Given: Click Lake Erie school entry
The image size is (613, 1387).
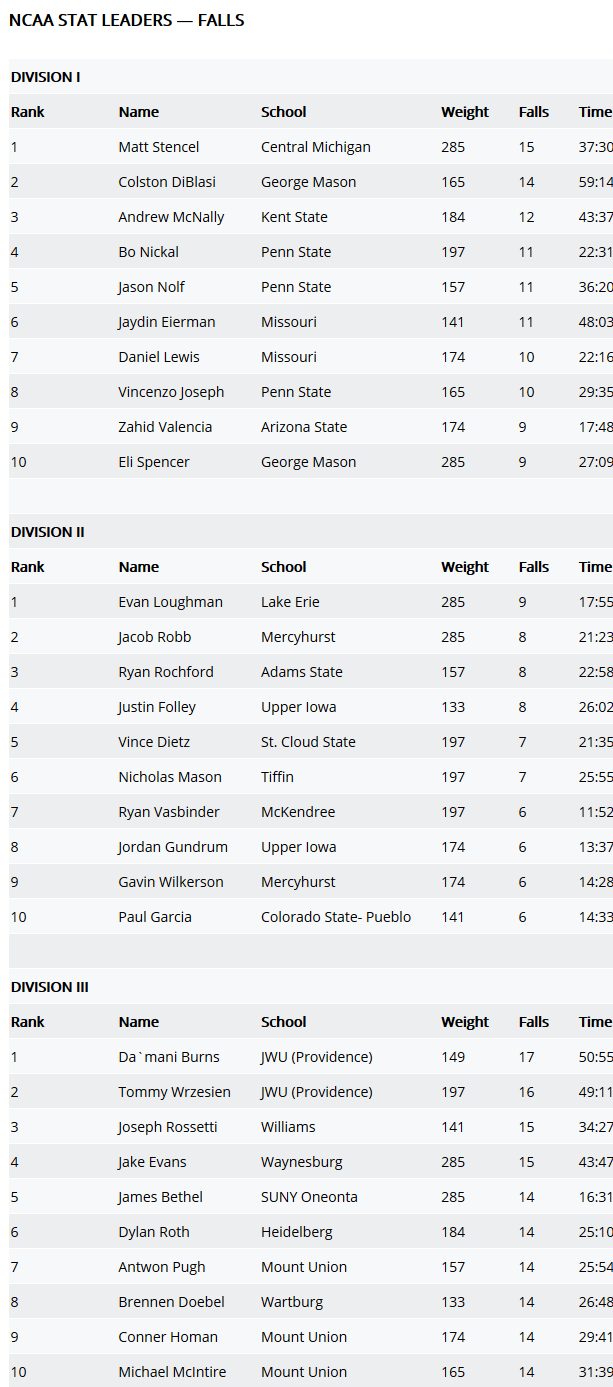Looking at the screenshot, I should [x=291, y=602].
